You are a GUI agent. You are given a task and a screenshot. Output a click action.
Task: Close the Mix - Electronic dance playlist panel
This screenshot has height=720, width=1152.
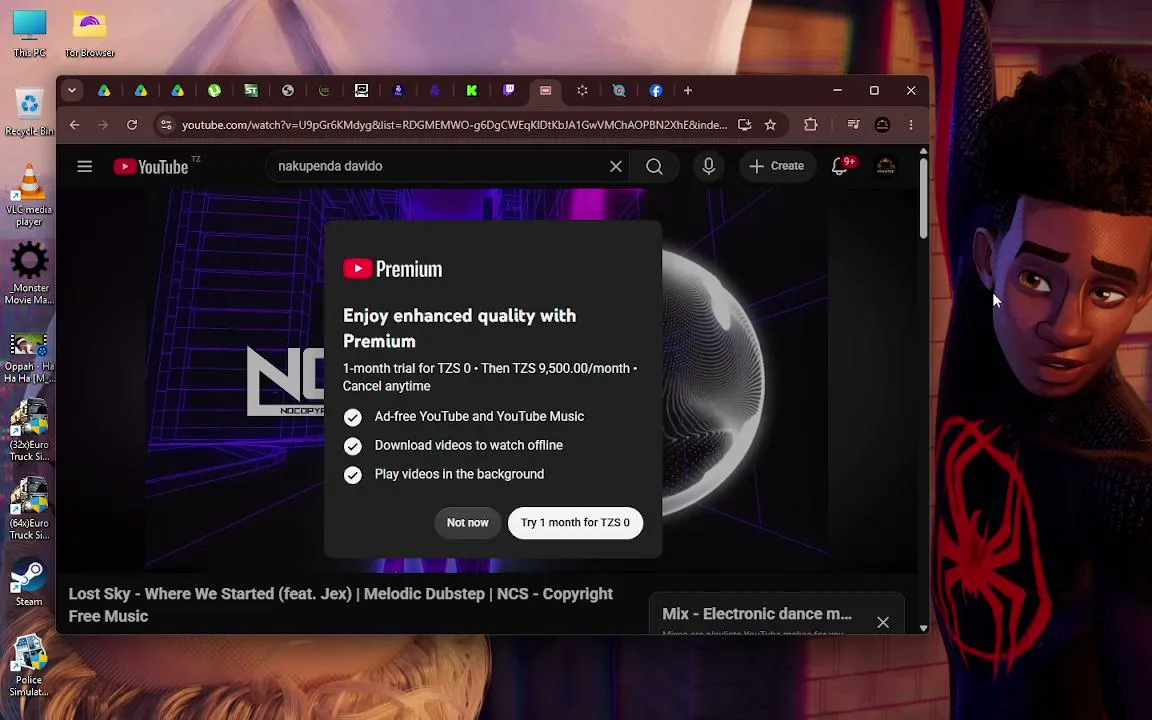click(882, 622)
